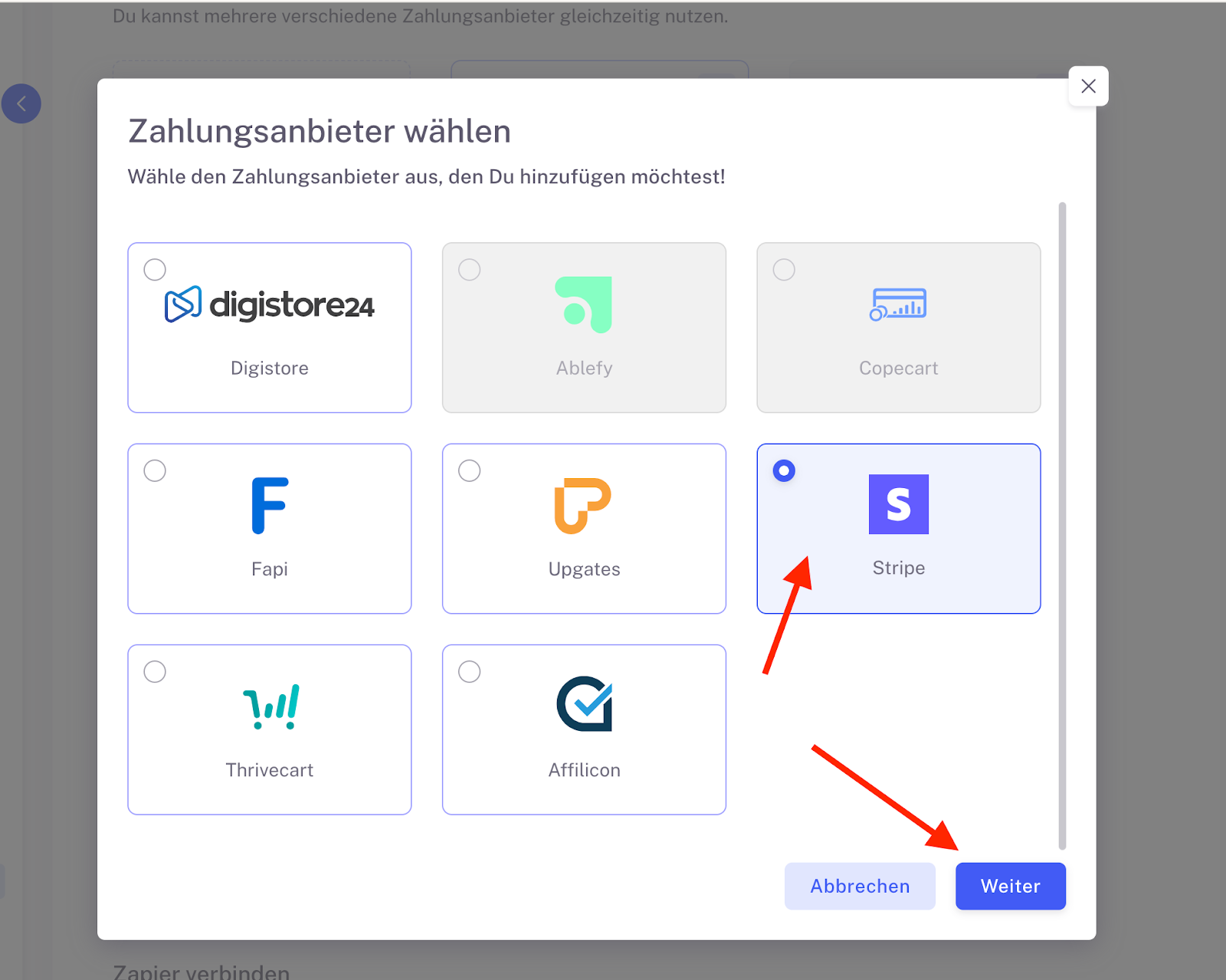
Task: Click the 'Du kannst mehrere verschiedene' background text
Action: (421, 16)
